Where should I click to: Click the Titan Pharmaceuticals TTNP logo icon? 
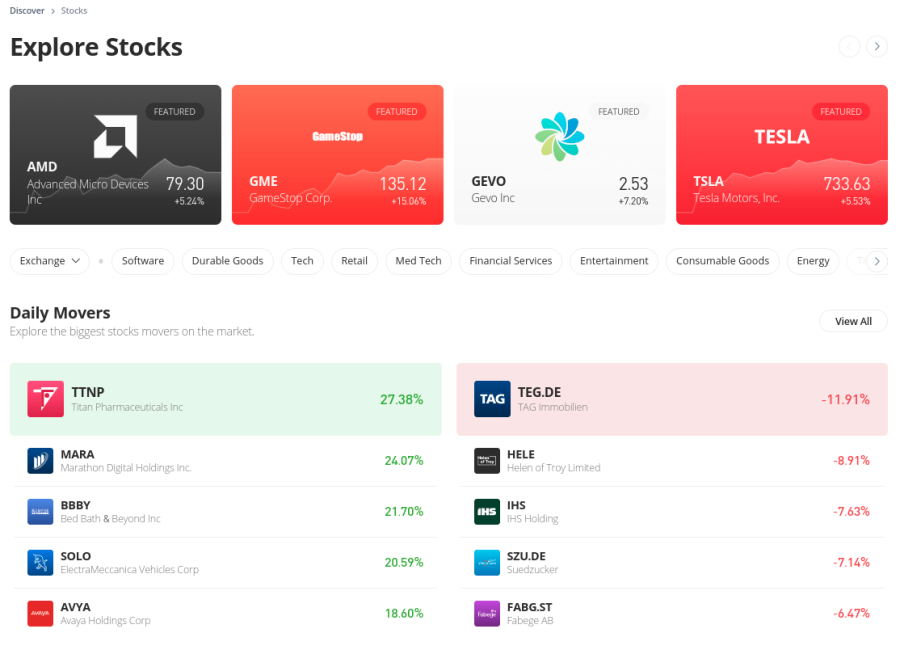click(45, 399)
